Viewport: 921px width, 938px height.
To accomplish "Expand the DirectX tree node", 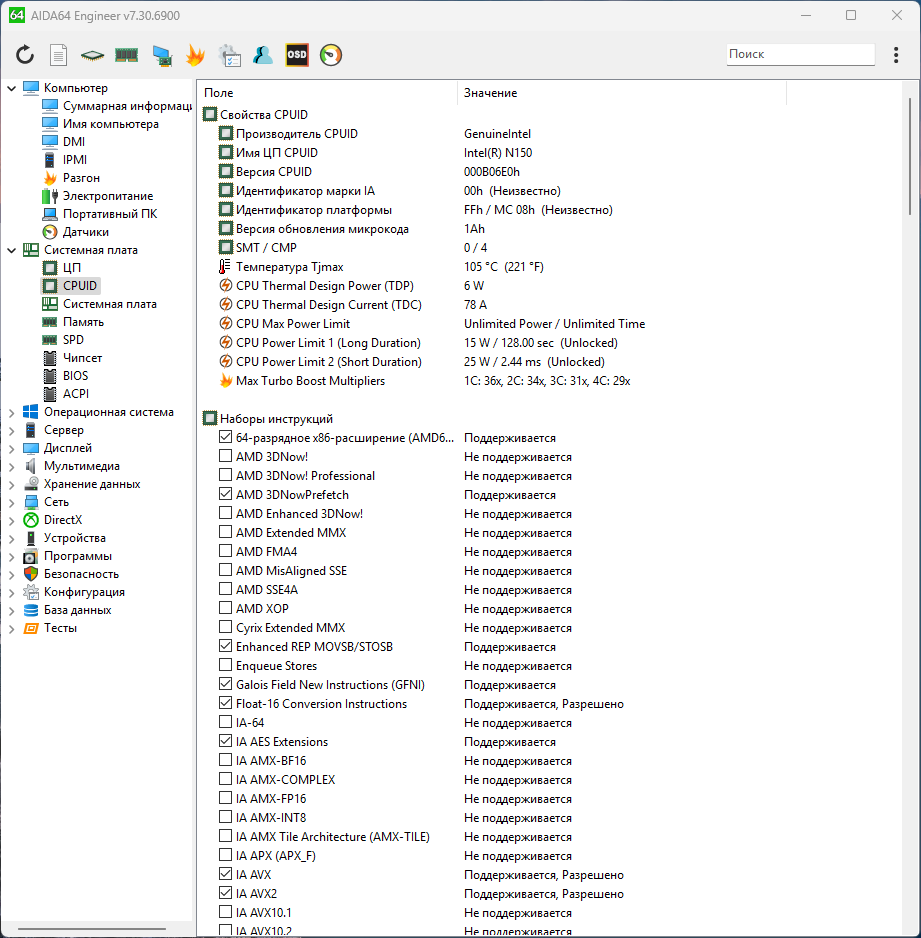I will tap(12, 520).
